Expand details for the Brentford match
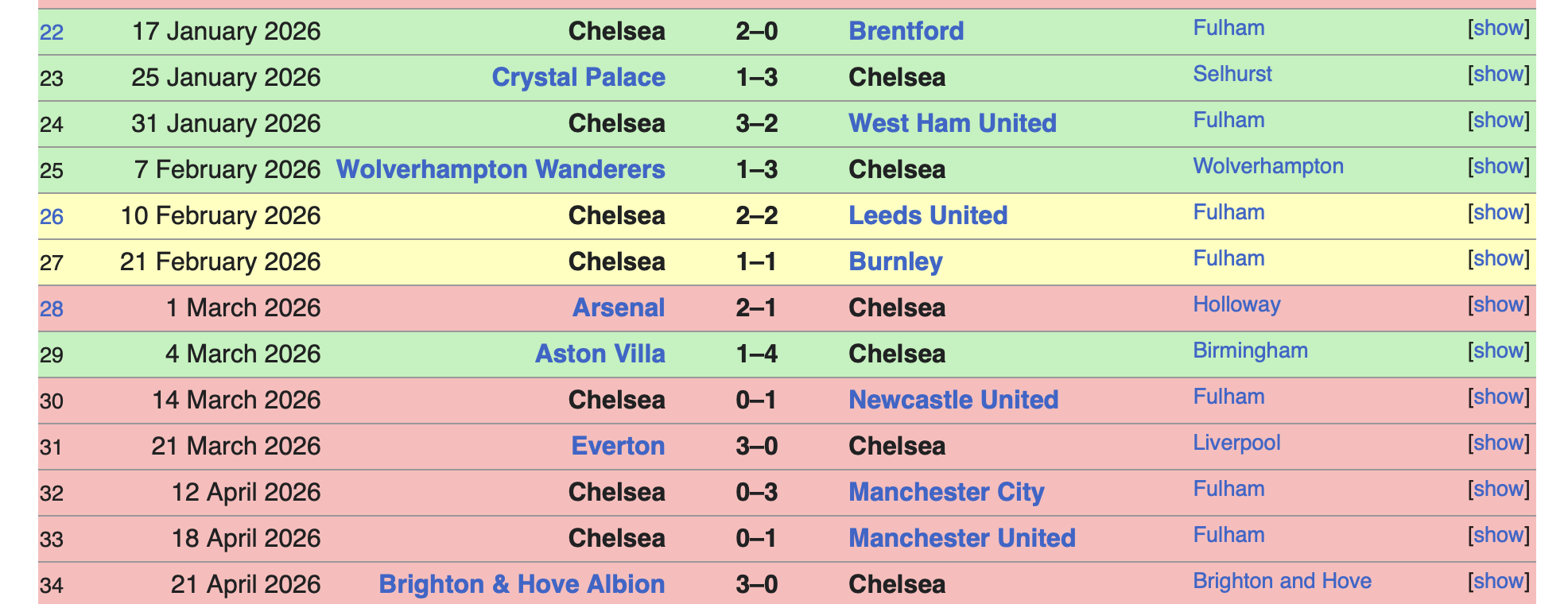Viewport: 1568px width, 604px height. tap(1498, 29)
